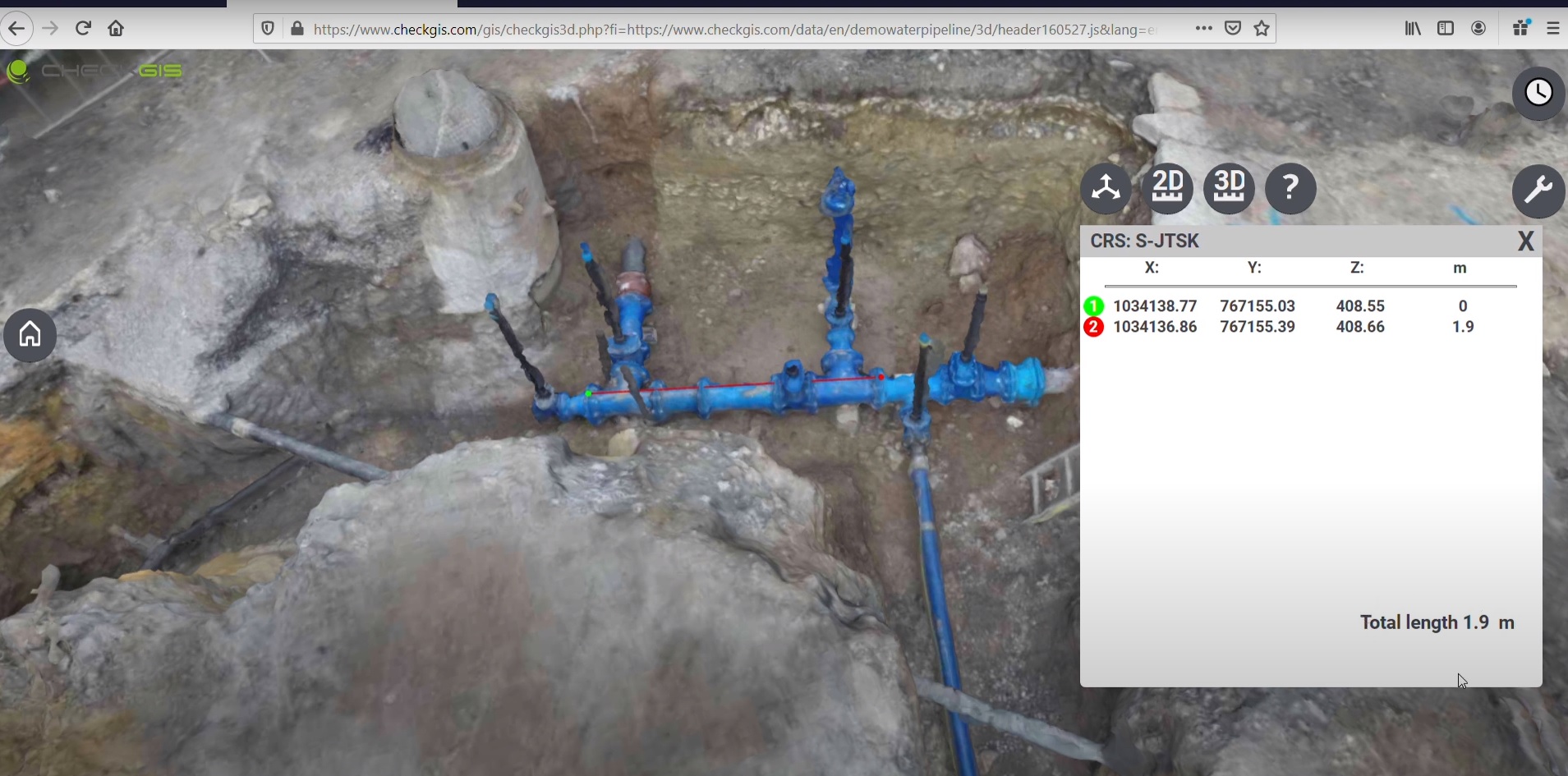Image resolution: width=1568 pixels, height=776 pixels.
Task: Open the browser hamburger menu
Action: pyautogui.click(x=1552, y=29)
